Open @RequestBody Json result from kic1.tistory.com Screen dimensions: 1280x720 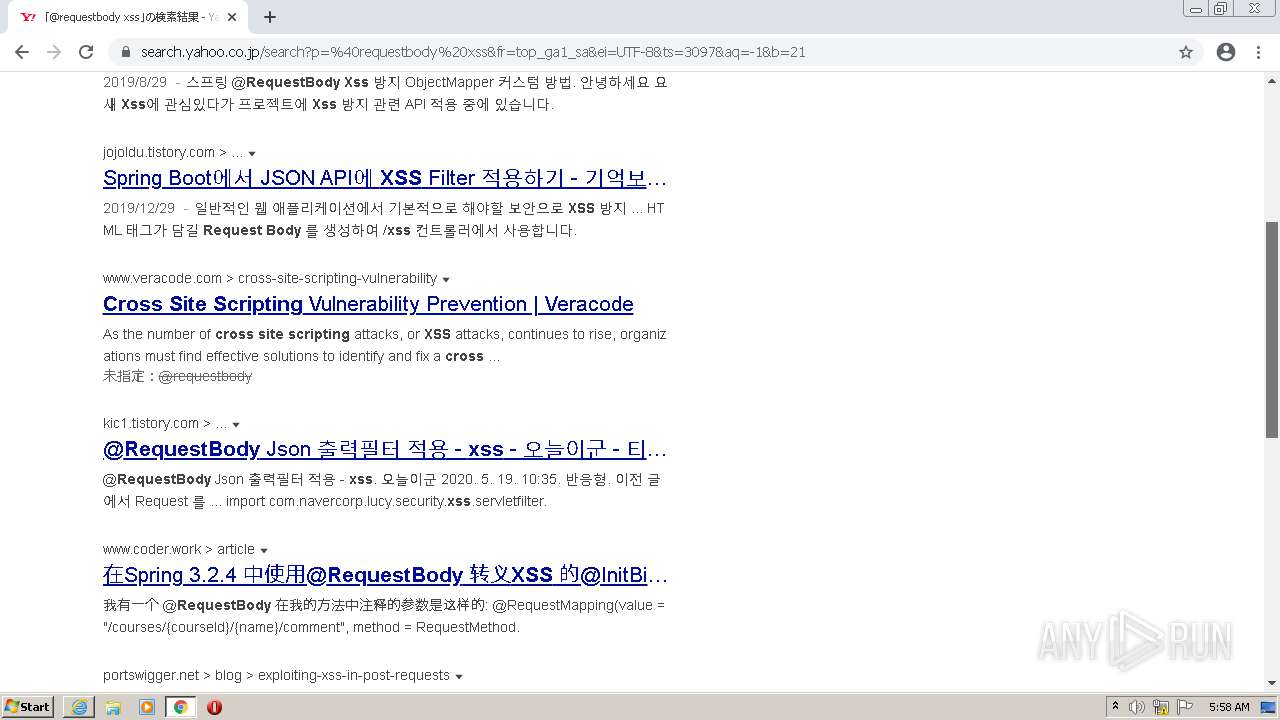pos(385,449)
